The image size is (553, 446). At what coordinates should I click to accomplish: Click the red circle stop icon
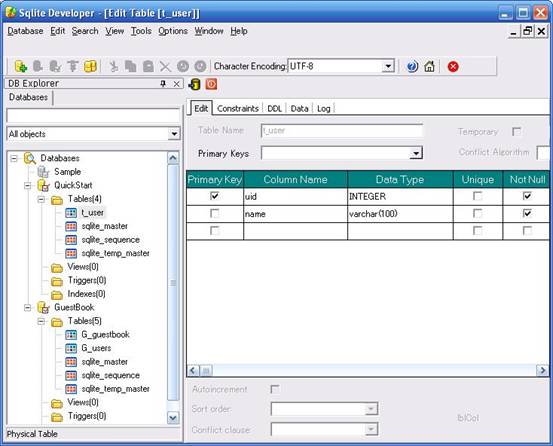click(453, 66)
